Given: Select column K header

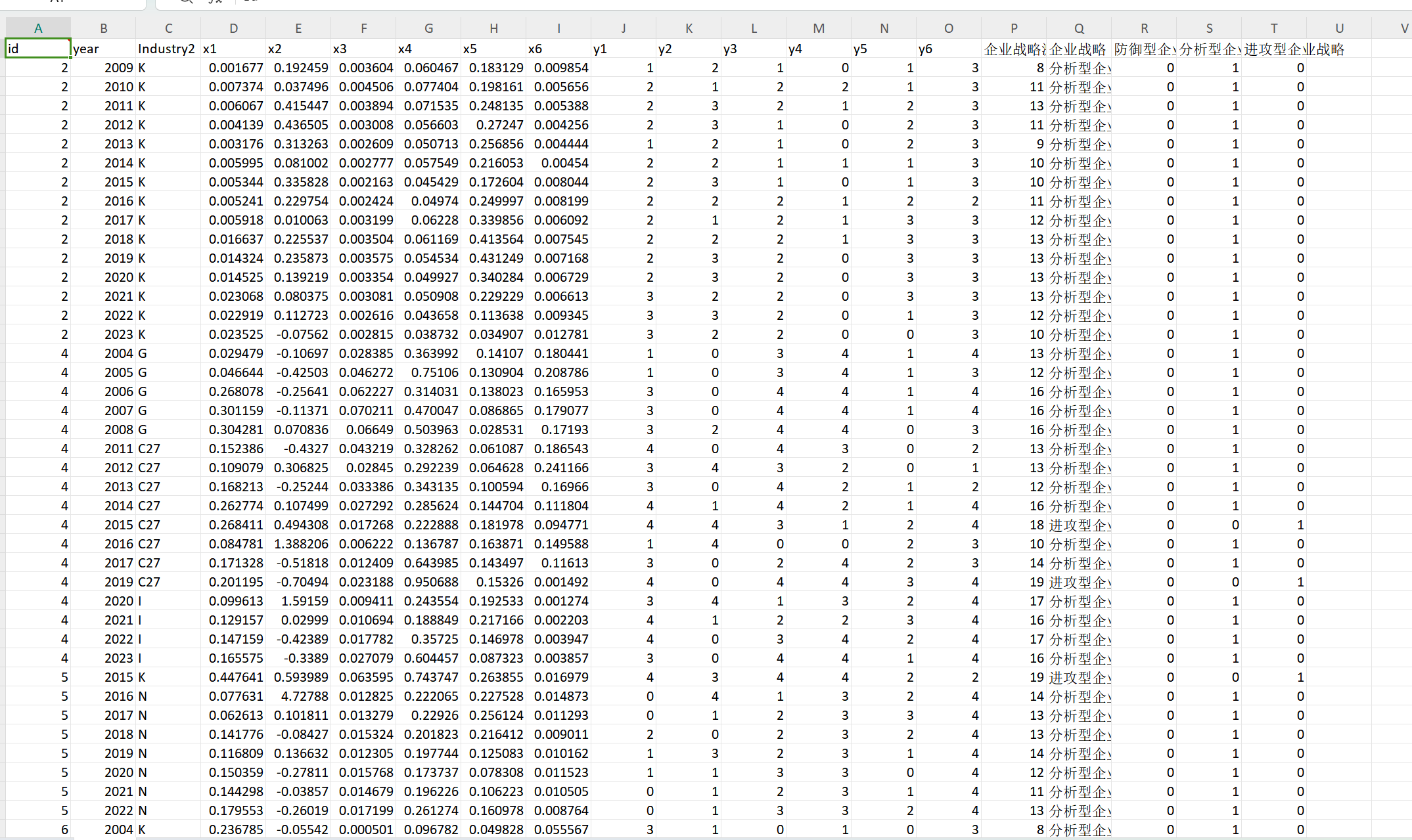Looking at the screenshot, I should click(x=689, y=28).
